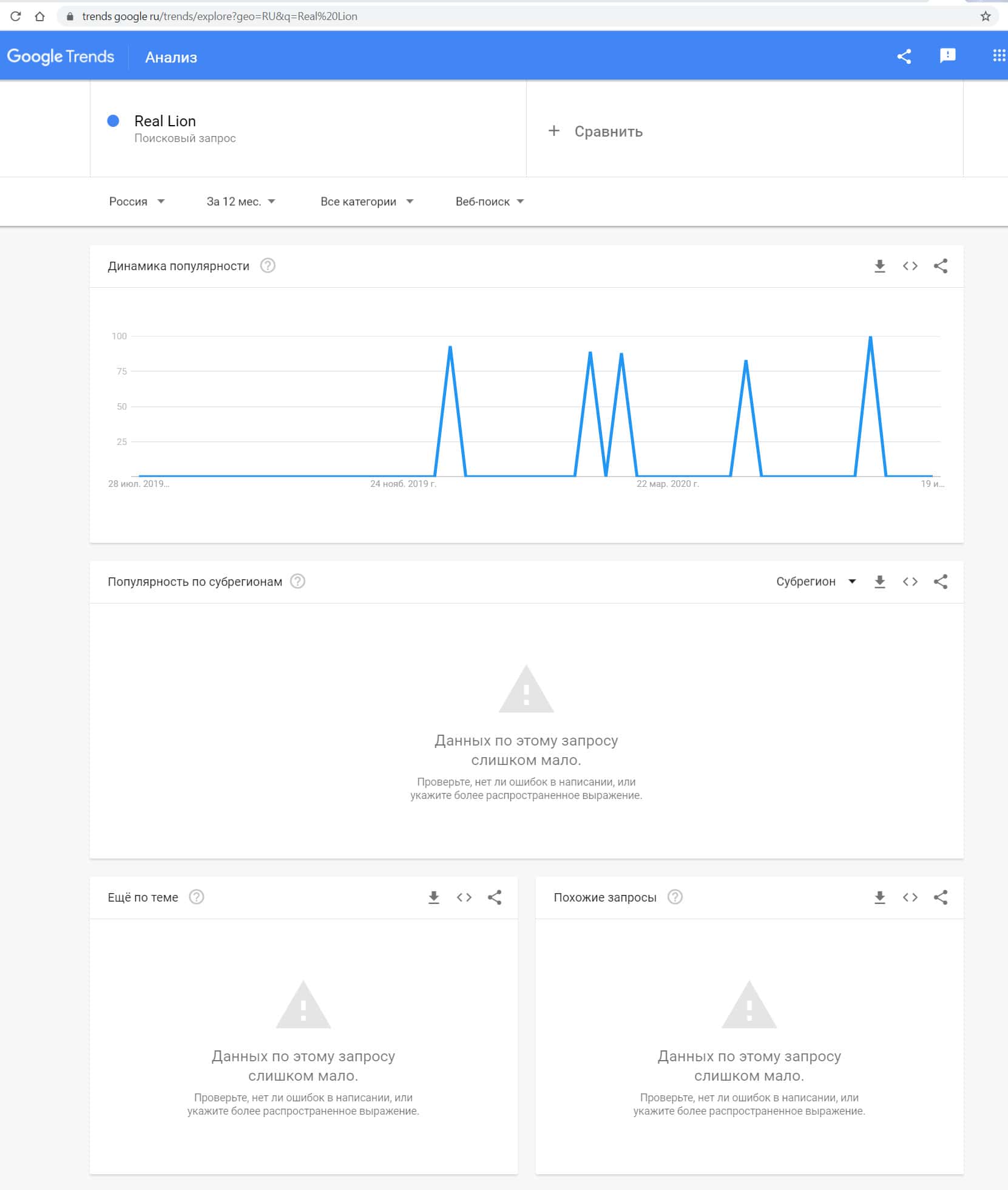Bookmark this page with the star icon
Viewport: 1008px width, 1190px height.
[986, 16]
